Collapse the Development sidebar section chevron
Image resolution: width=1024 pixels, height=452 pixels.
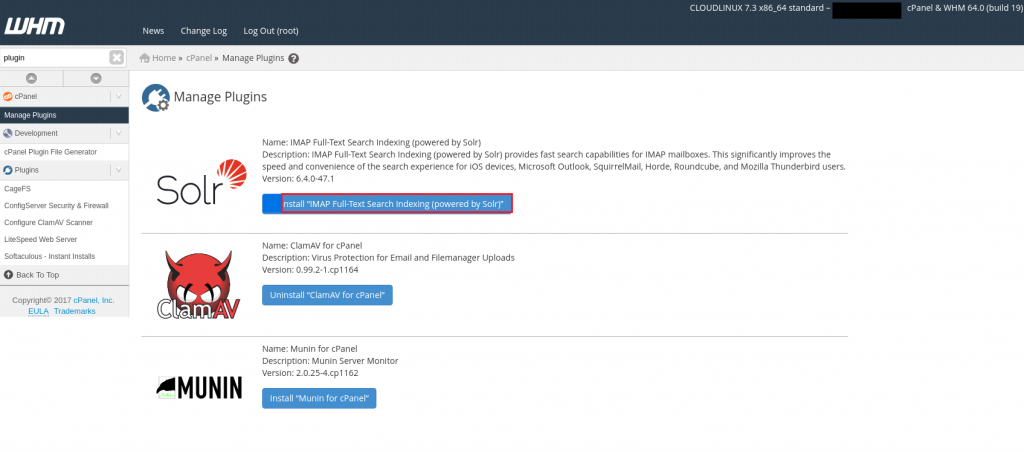point(118,133)
